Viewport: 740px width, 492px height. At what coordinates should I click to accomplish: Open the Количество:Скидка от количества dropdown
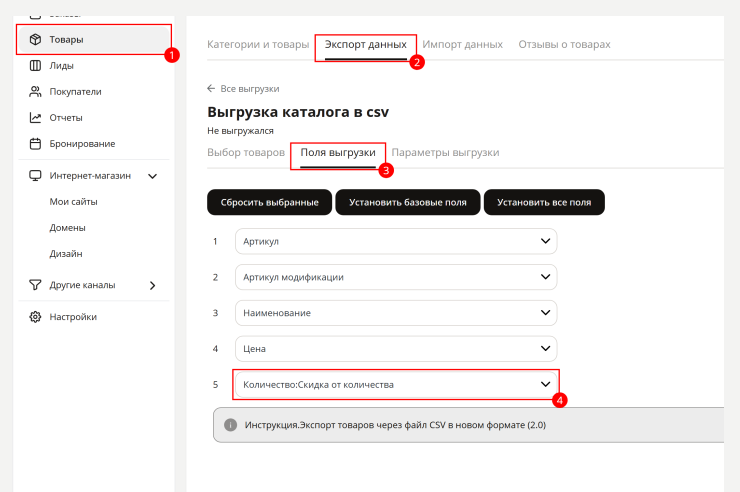coord(396,384)
